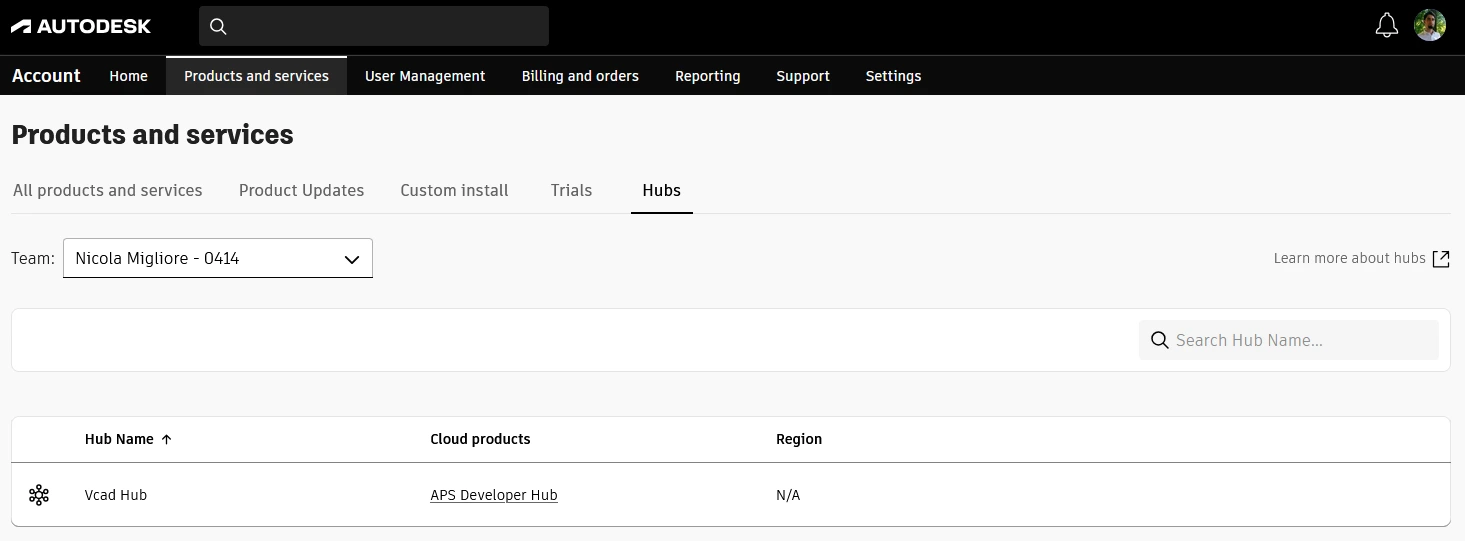Select the Product Updates tab

(301, 190)
